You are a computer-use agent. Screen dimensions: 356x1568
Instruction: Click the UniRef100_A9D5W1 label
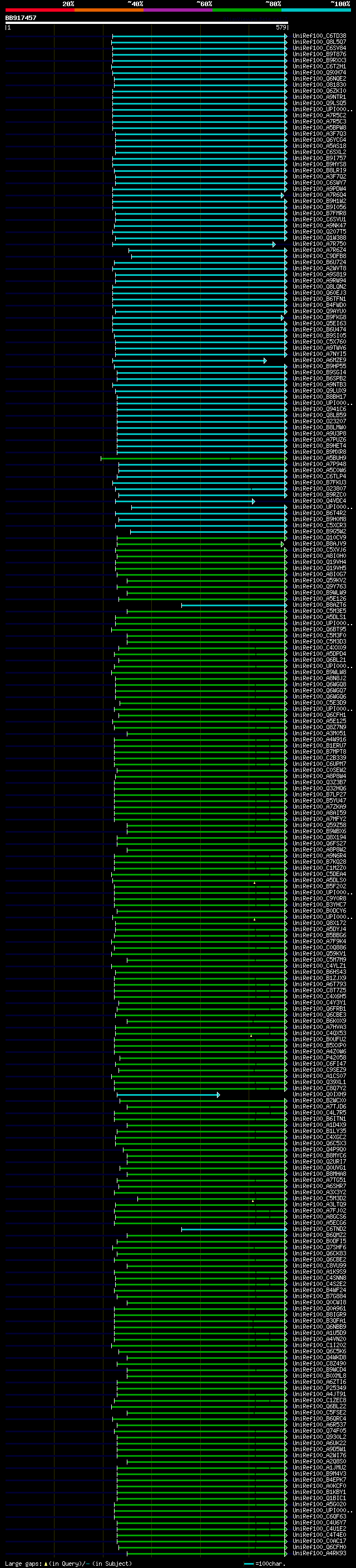click(319, 1449)
